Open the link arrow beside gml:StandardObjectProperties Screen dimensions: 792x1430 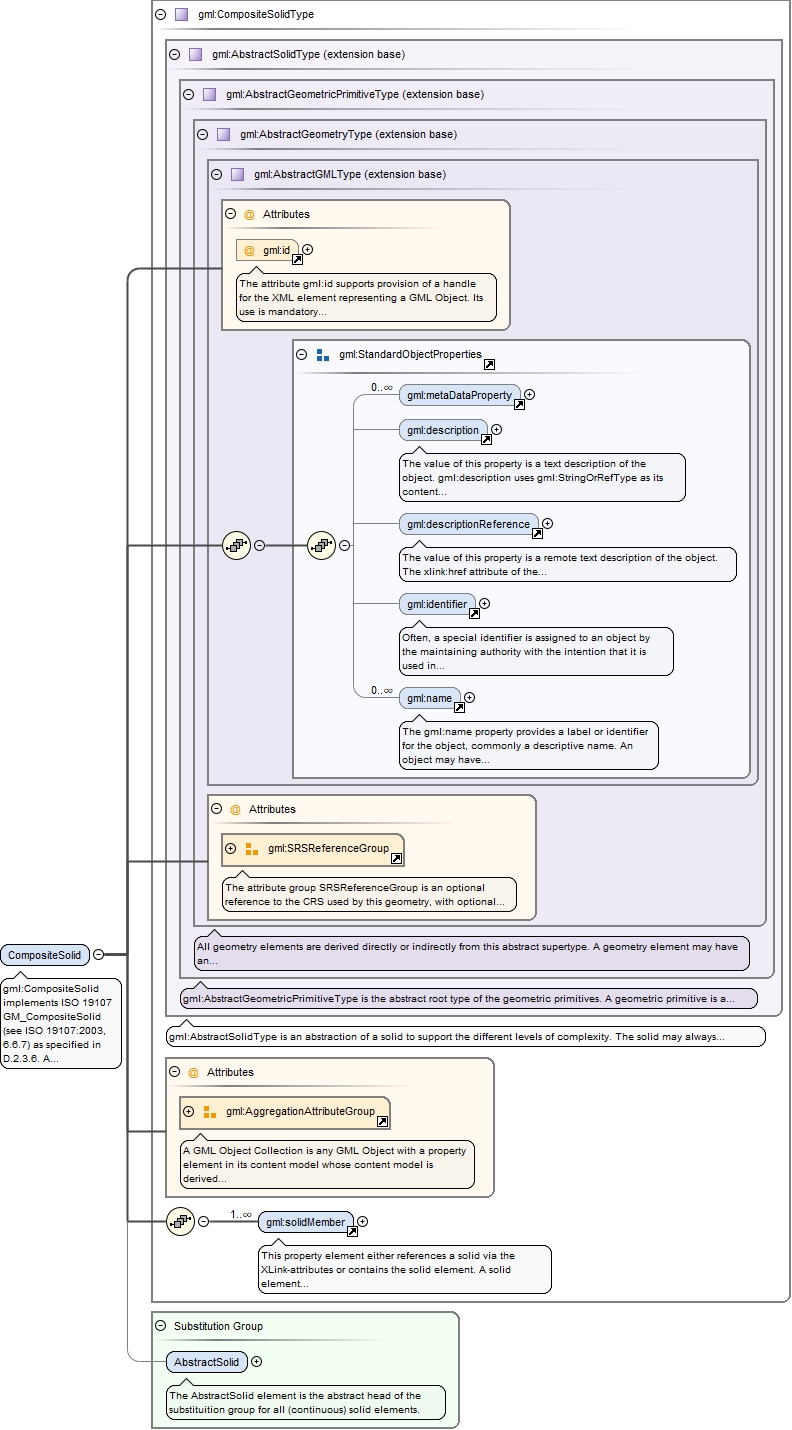tap(489, 364)
